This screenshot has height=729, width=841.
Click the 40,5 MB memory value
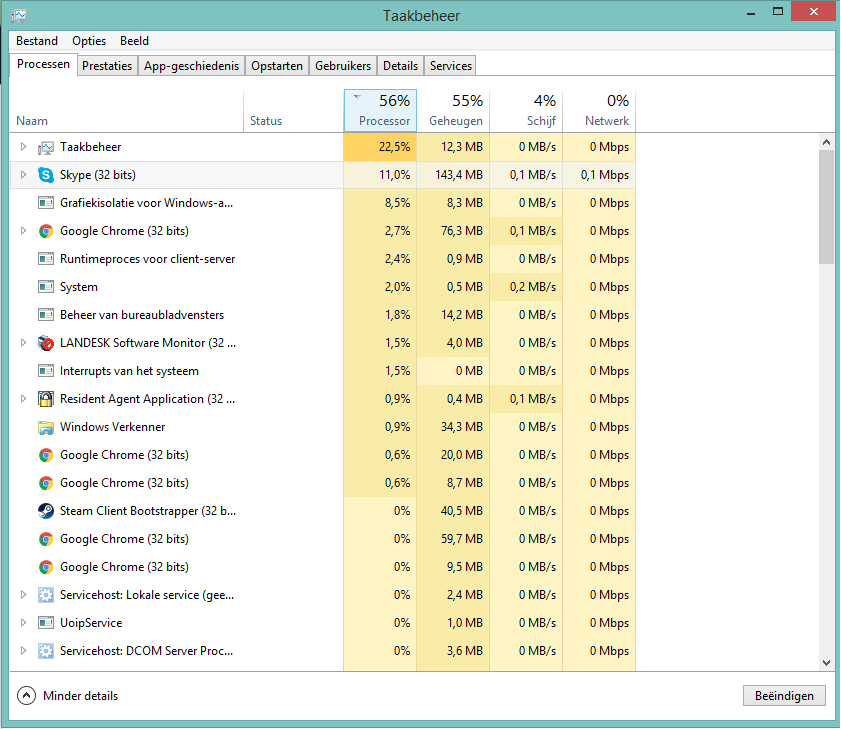pyautogui.click(x=462, y=511)
